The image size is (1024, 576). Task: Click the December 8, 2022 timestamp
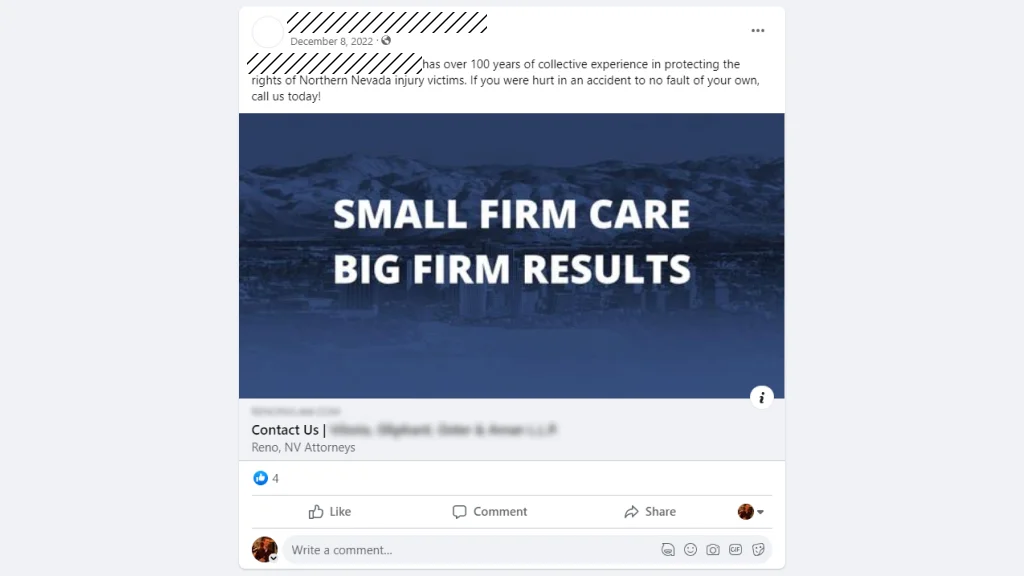(x=331, y=41)
